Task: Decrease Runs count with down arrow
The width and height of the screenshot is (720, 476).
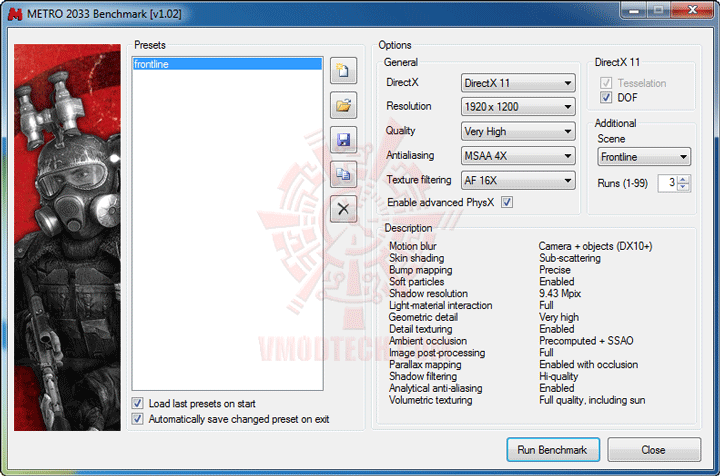Action: pyautogui.click(x=683, y=187)
